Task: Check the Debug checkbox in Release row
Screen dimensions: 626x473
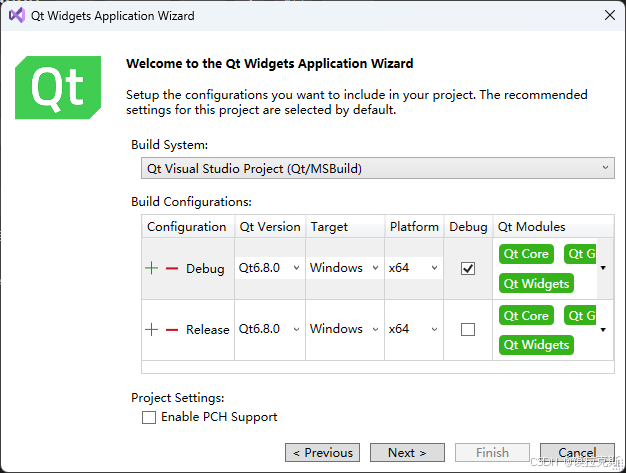Action: [x=468, y=329]
